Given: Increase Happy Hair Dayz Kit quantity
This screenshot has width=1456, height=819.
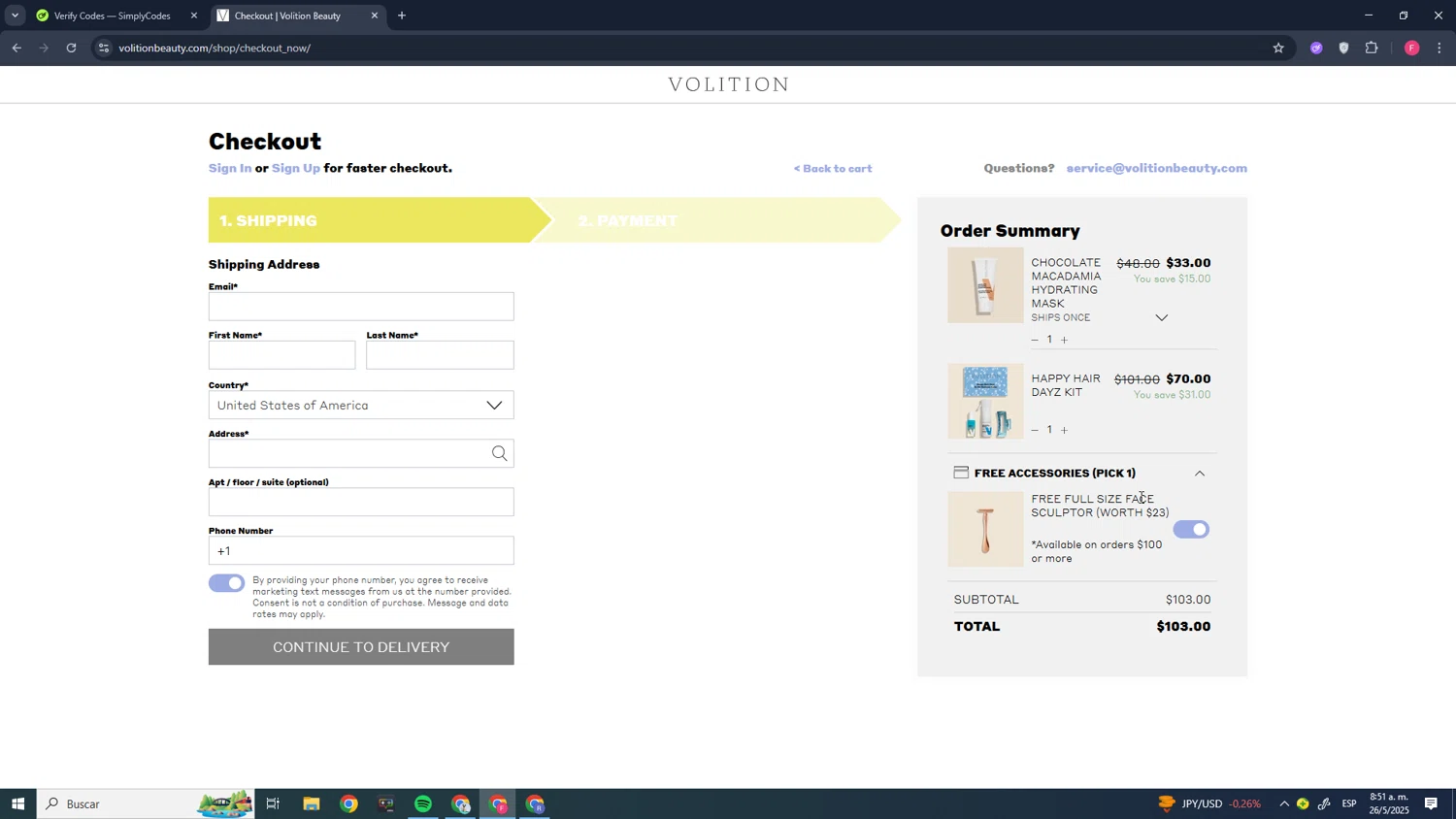Looking at the screenshot, I should [x=1065, y=430].
